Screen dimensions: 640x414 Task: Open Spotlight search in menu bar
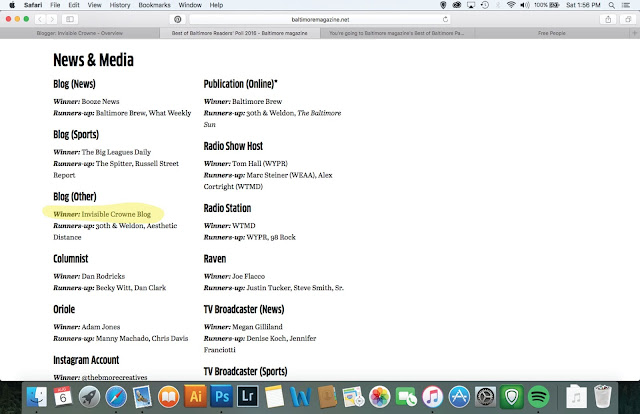611,5
